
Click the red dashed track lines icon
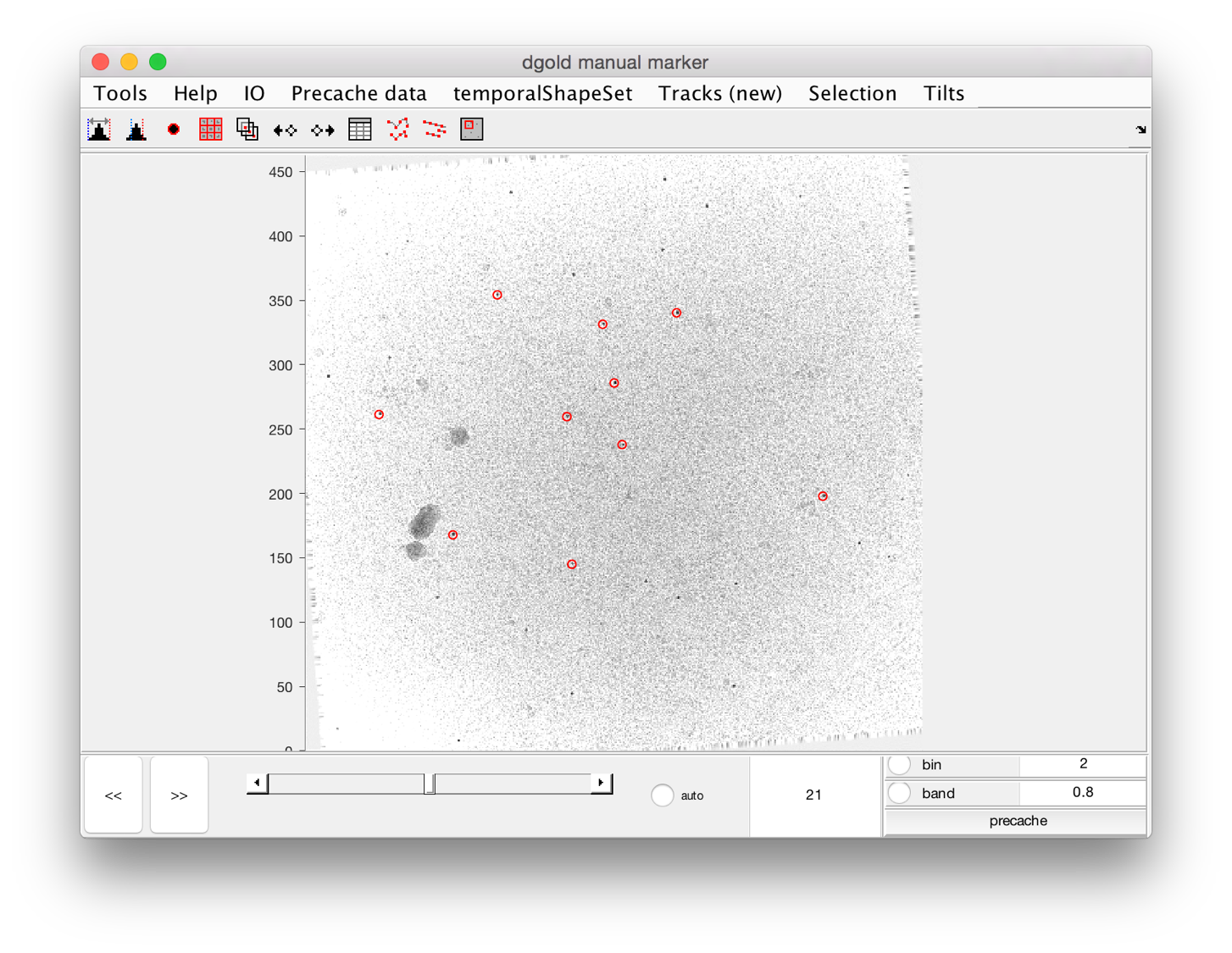point(435,129)
